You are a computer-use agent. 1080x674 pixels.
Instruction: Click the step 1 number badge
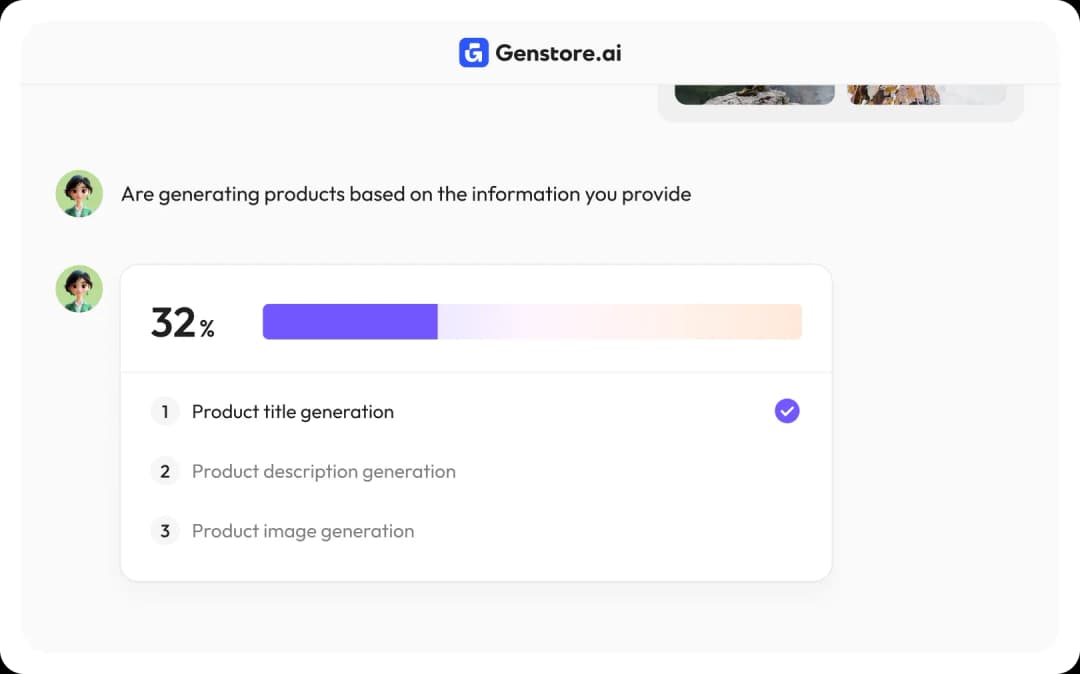[165, 412]
